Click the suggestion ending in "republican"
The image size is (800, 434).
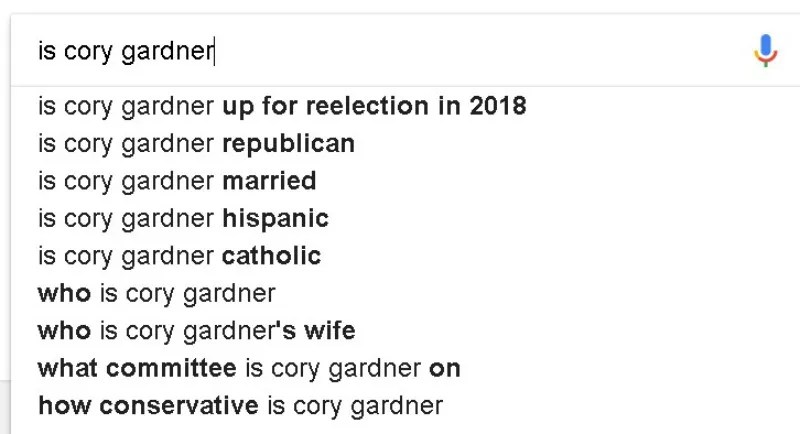tap(196, 144)
